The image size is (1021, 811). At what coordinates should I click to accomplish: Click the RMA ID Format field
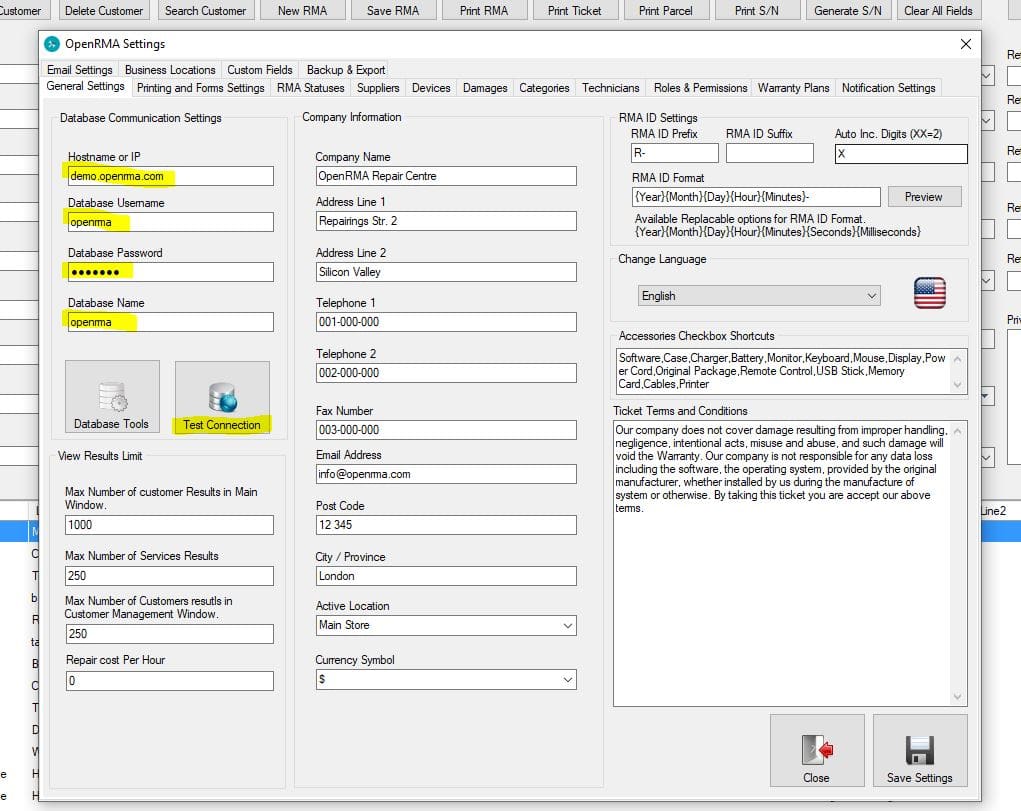pyautogui.click(x=756, y=197)
